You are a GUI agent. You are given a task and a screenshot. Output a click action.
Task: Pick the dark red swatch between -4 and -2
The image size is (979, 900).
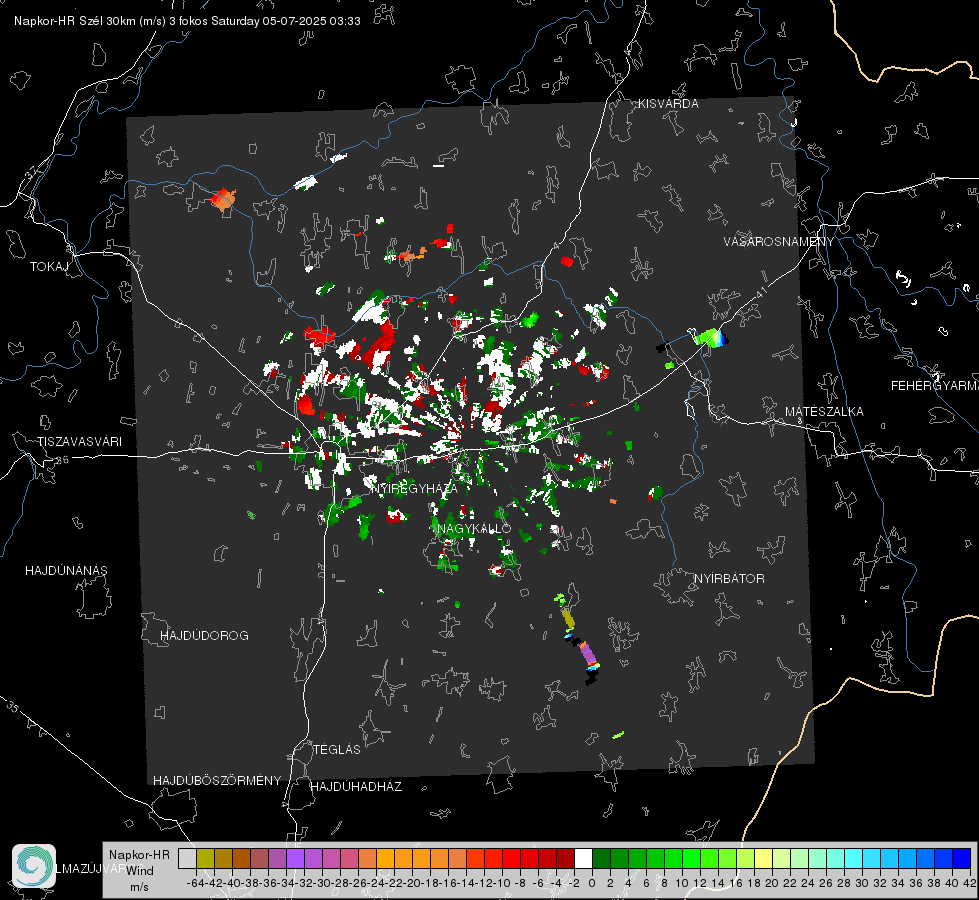(565, 858)
